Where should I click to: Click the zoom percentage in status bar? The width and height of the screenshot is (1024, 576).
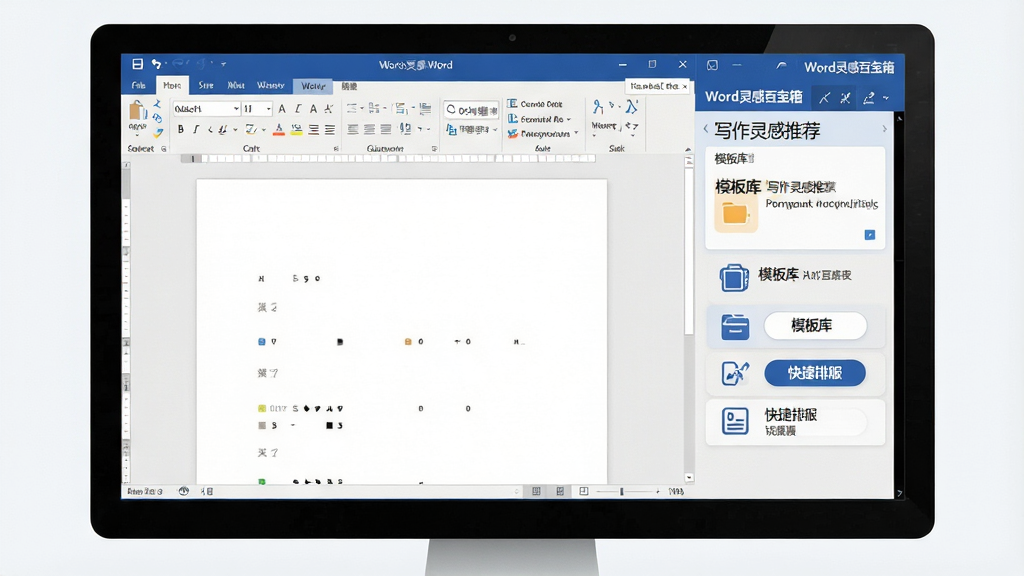677,491
